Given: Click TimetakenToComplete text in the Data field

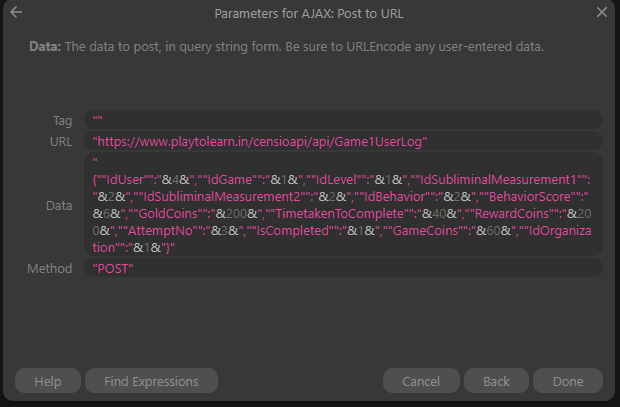Looking at the screenshot, I should click(339, 214).
